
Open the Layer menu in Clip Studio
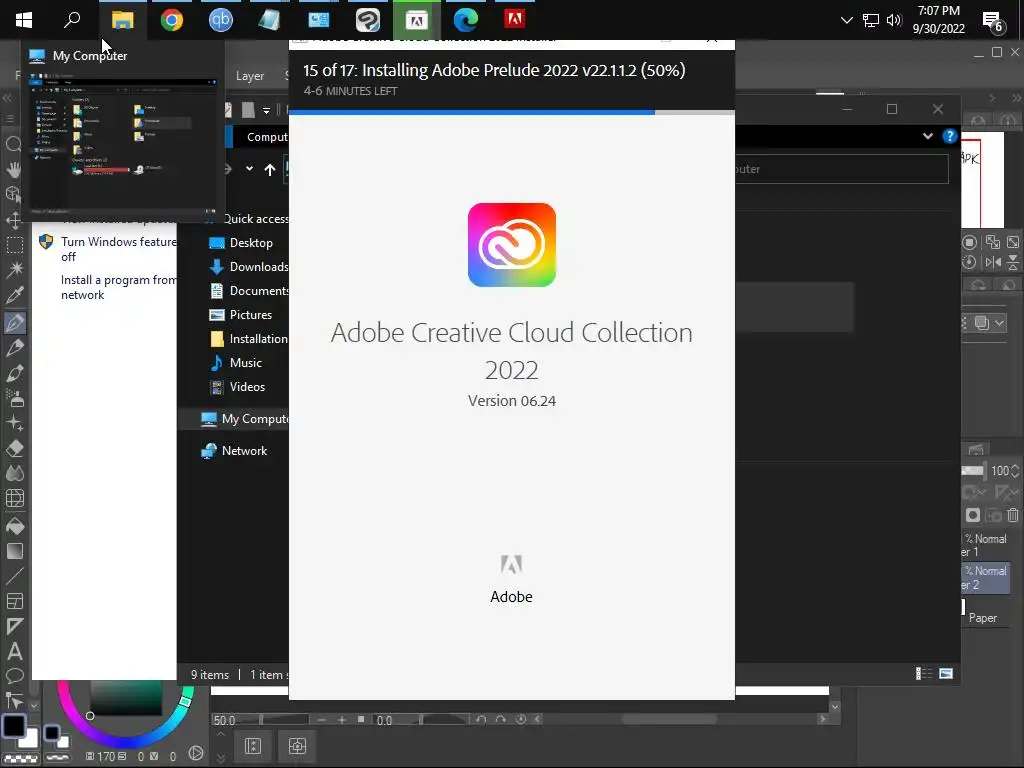coord(249,76)
